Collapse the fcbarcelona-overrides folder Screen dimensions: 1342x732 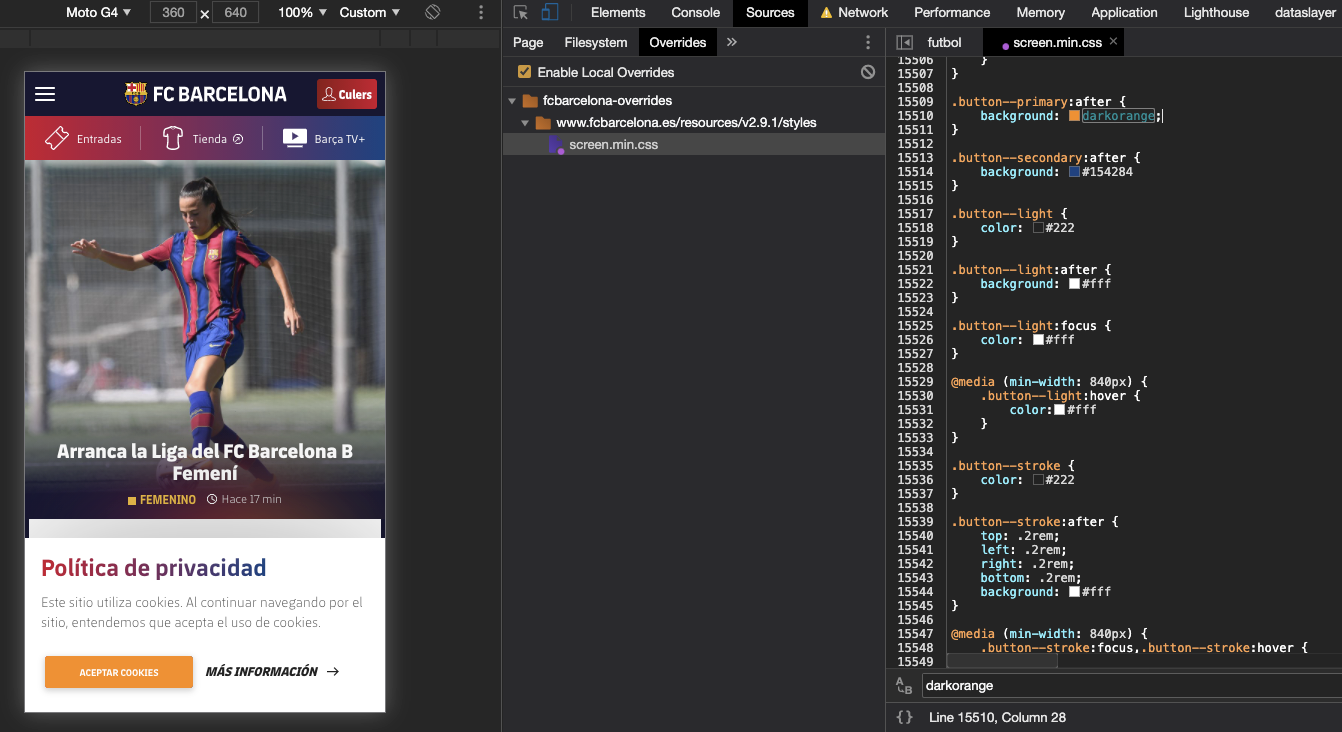click(x=512, y=101)
